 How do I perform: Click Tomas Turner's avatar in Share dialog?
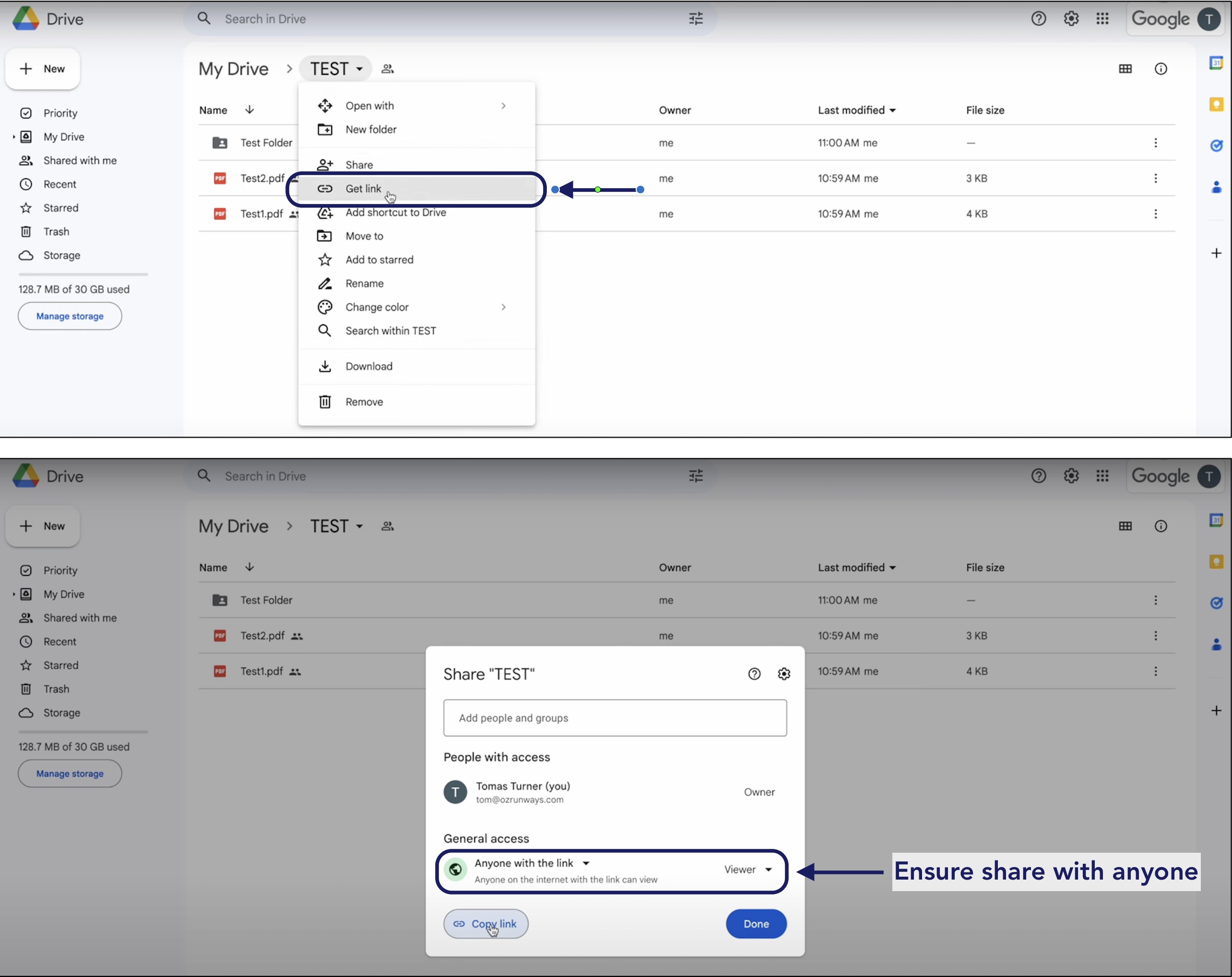point(455,792)
